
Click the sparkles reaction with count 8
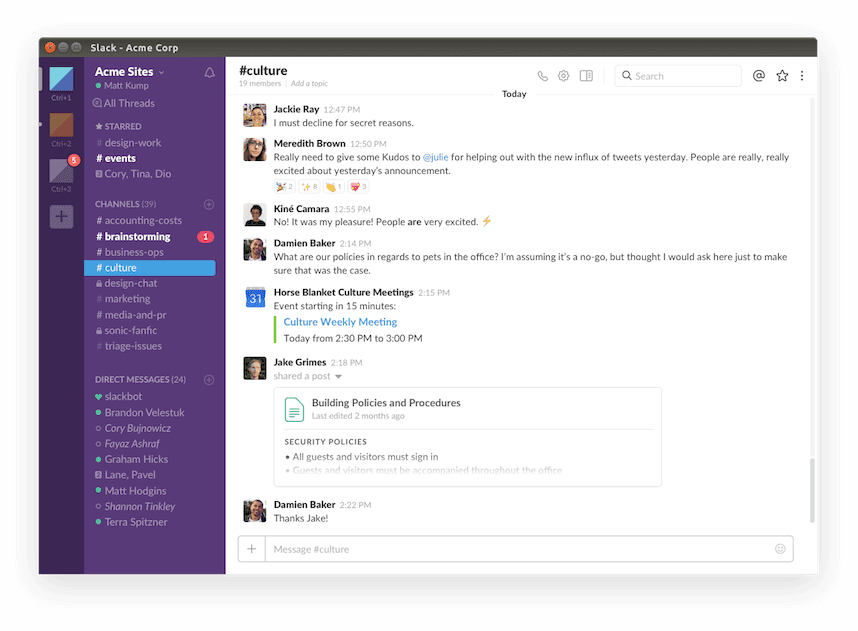309,187
